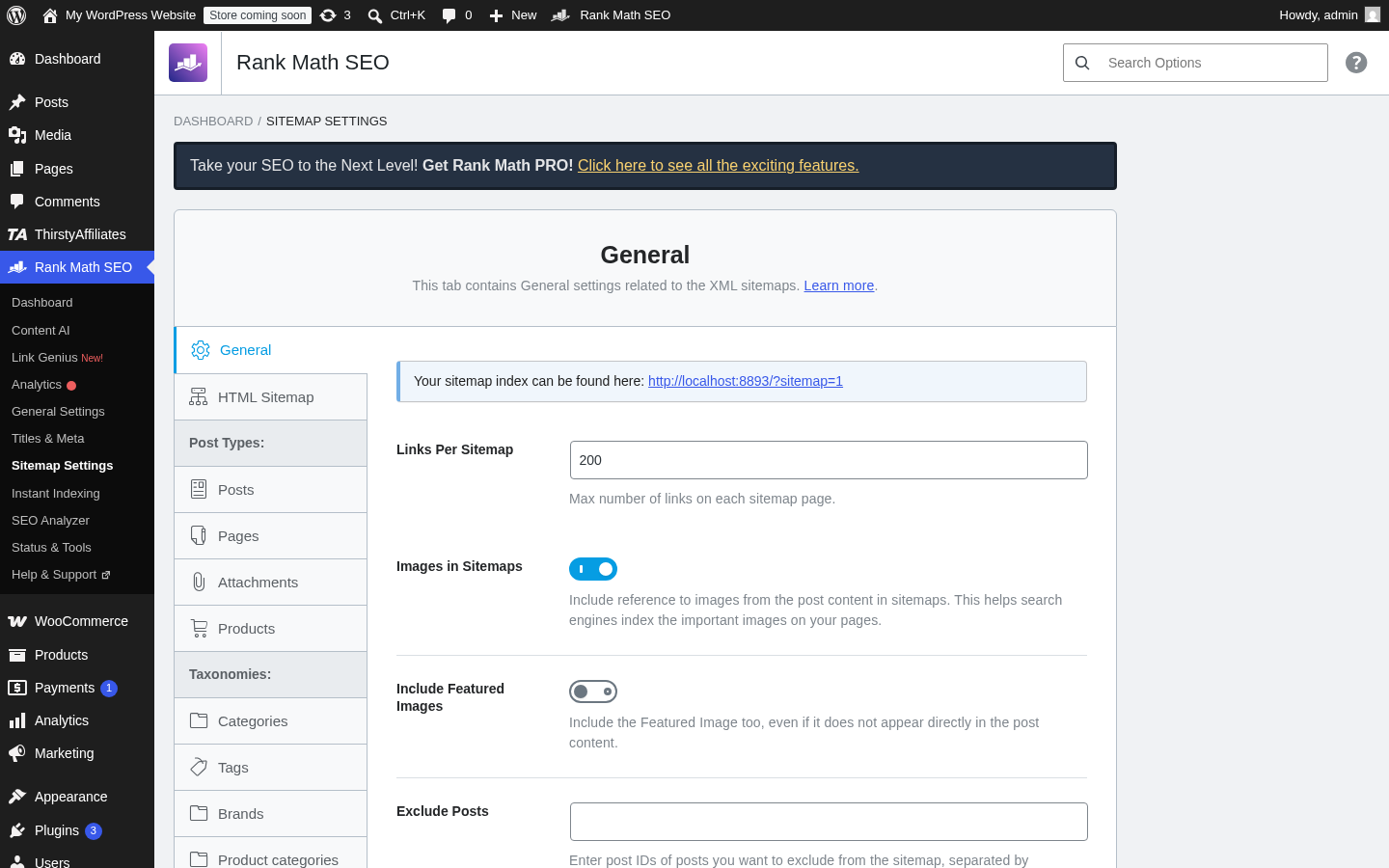Open the Categories taxonomy tab

pos(271,720)
